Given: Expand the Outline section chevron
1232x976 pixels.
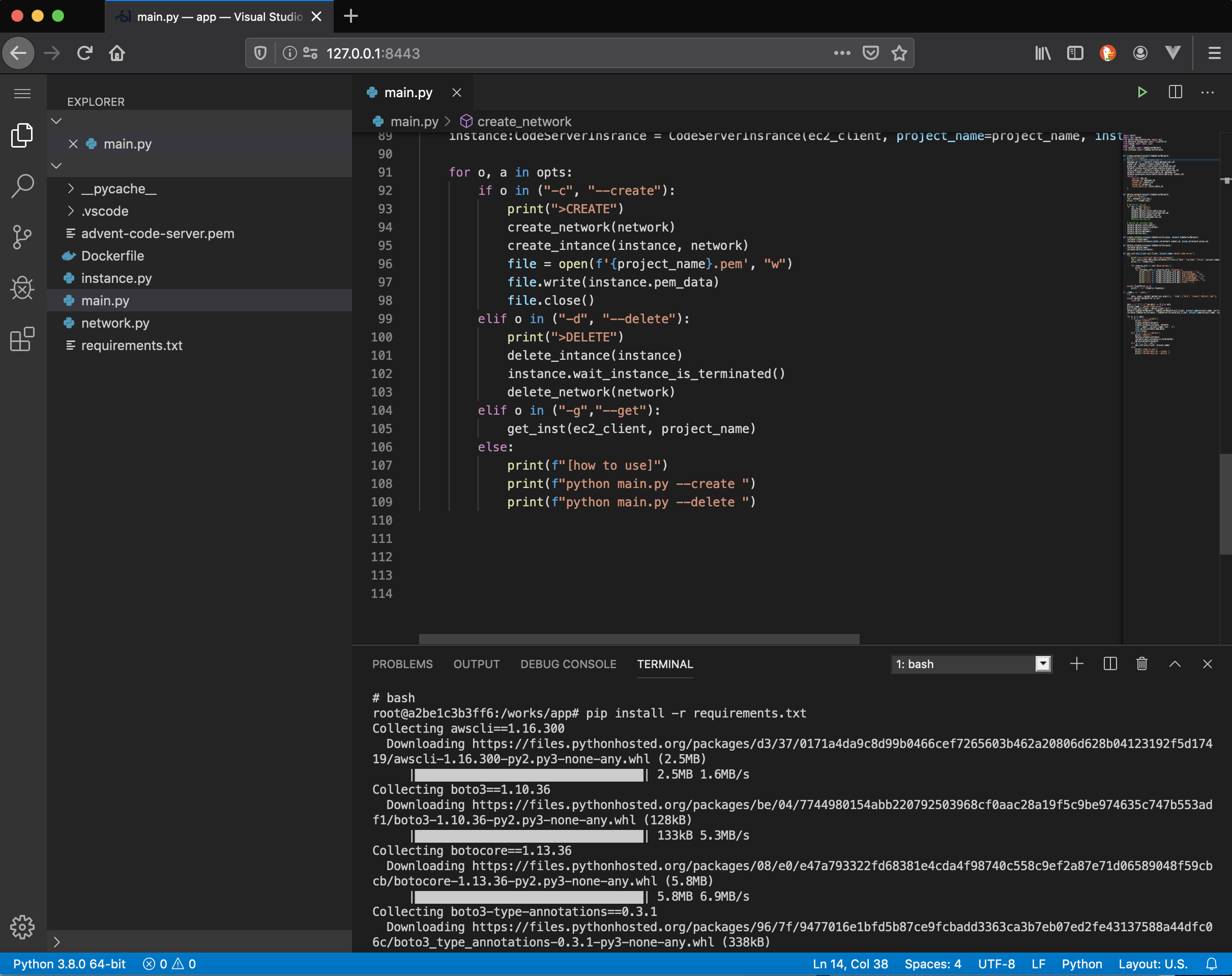Looking at the screenshot, I should click(x=56, y=942).
